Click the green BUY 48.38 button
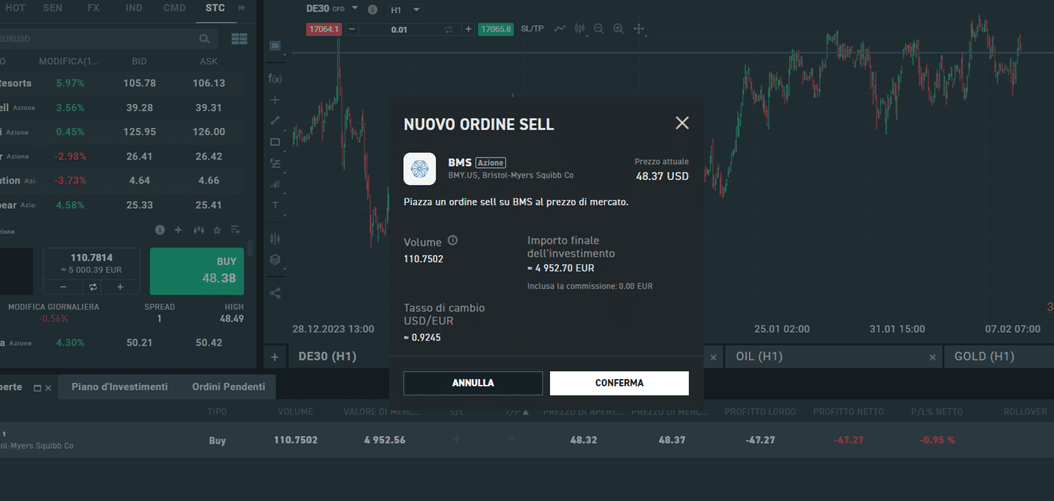1054x501 pixels. (197, 271)
